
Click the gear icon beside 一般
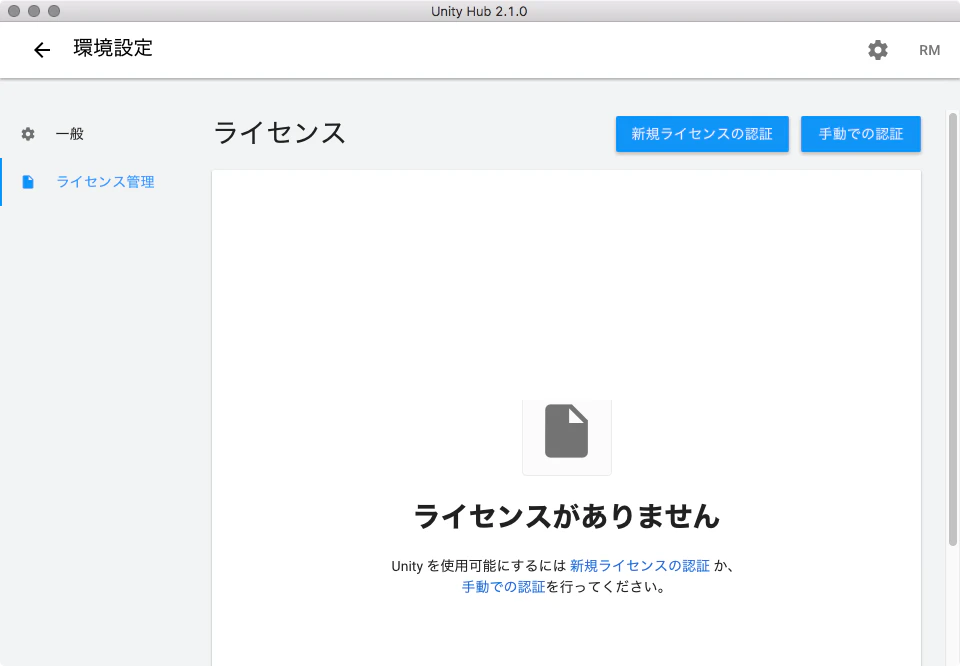28,133
